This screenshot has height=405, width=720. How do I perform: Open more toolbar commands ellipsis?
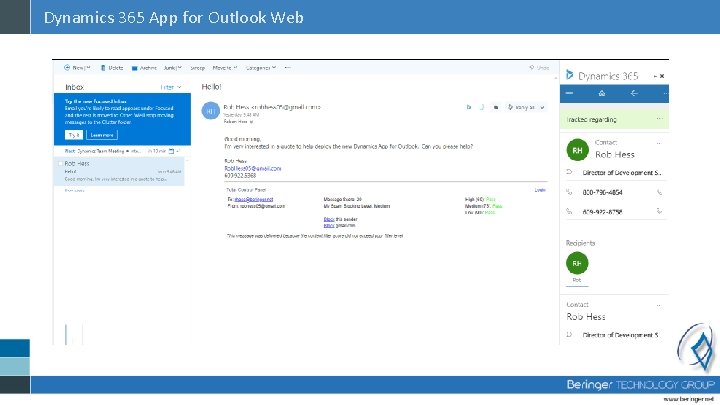point(287,68)
